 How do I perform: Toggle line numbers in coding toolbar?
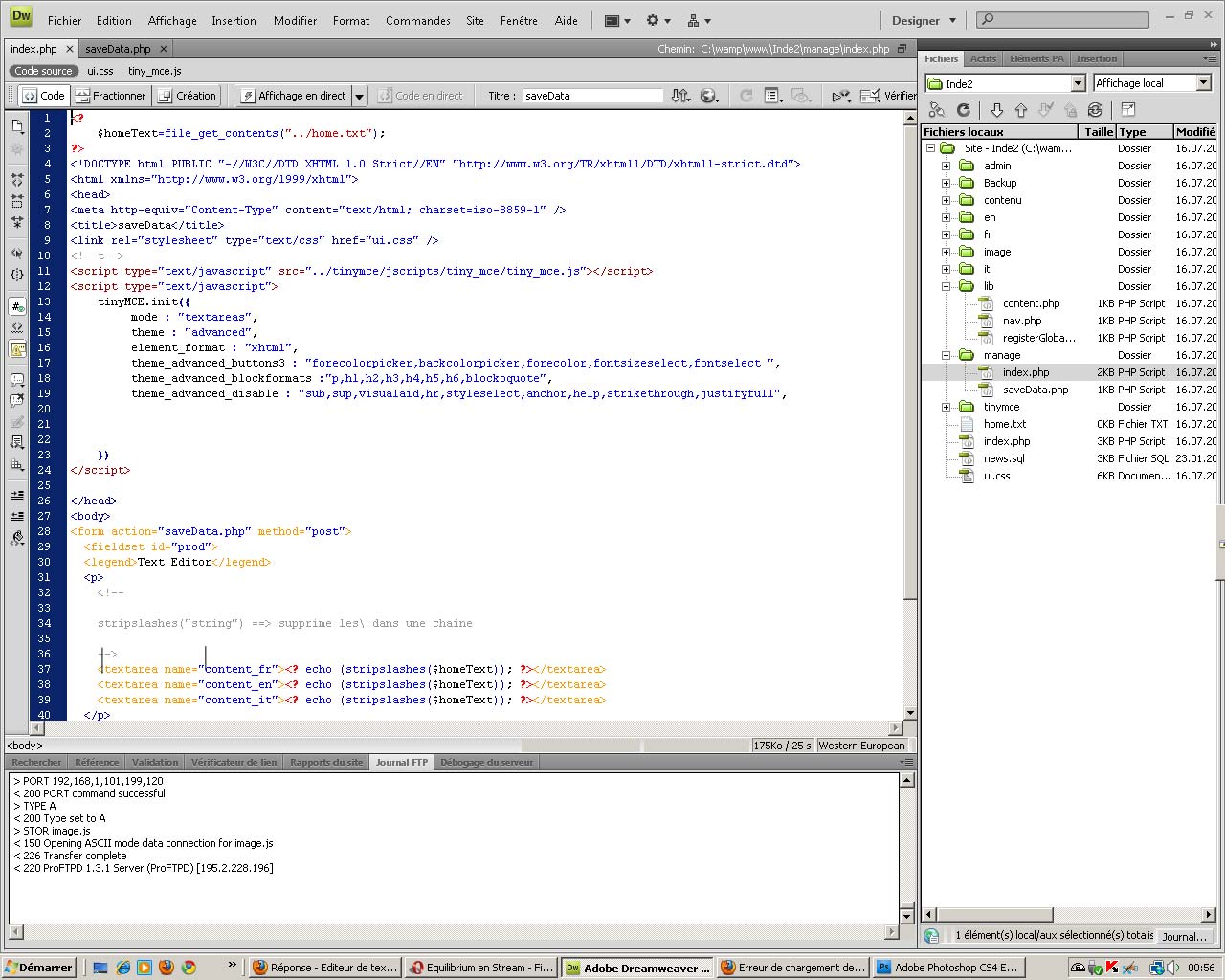click(17, 306)
